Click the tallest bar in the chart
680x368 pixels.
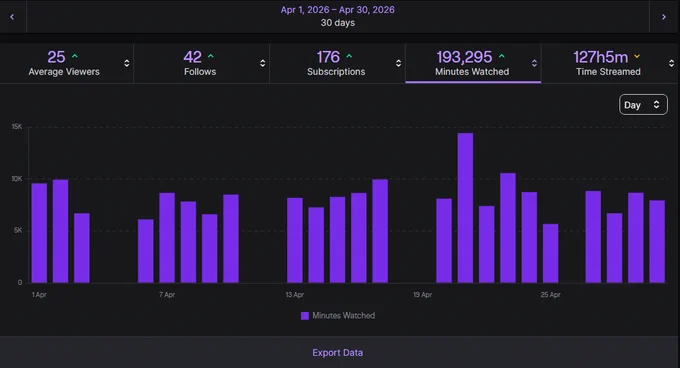[x=465, y=208]
